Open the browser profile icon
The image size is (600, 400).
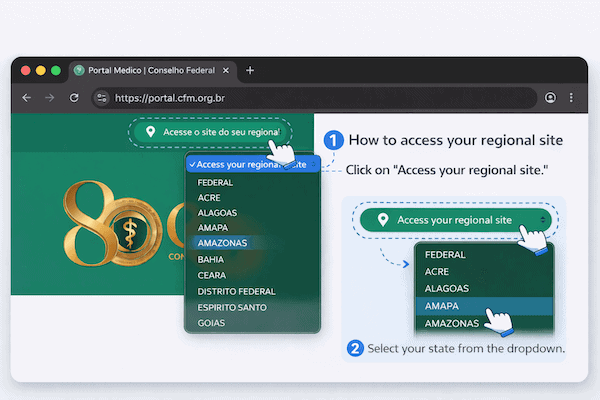[x=550, y=98]
